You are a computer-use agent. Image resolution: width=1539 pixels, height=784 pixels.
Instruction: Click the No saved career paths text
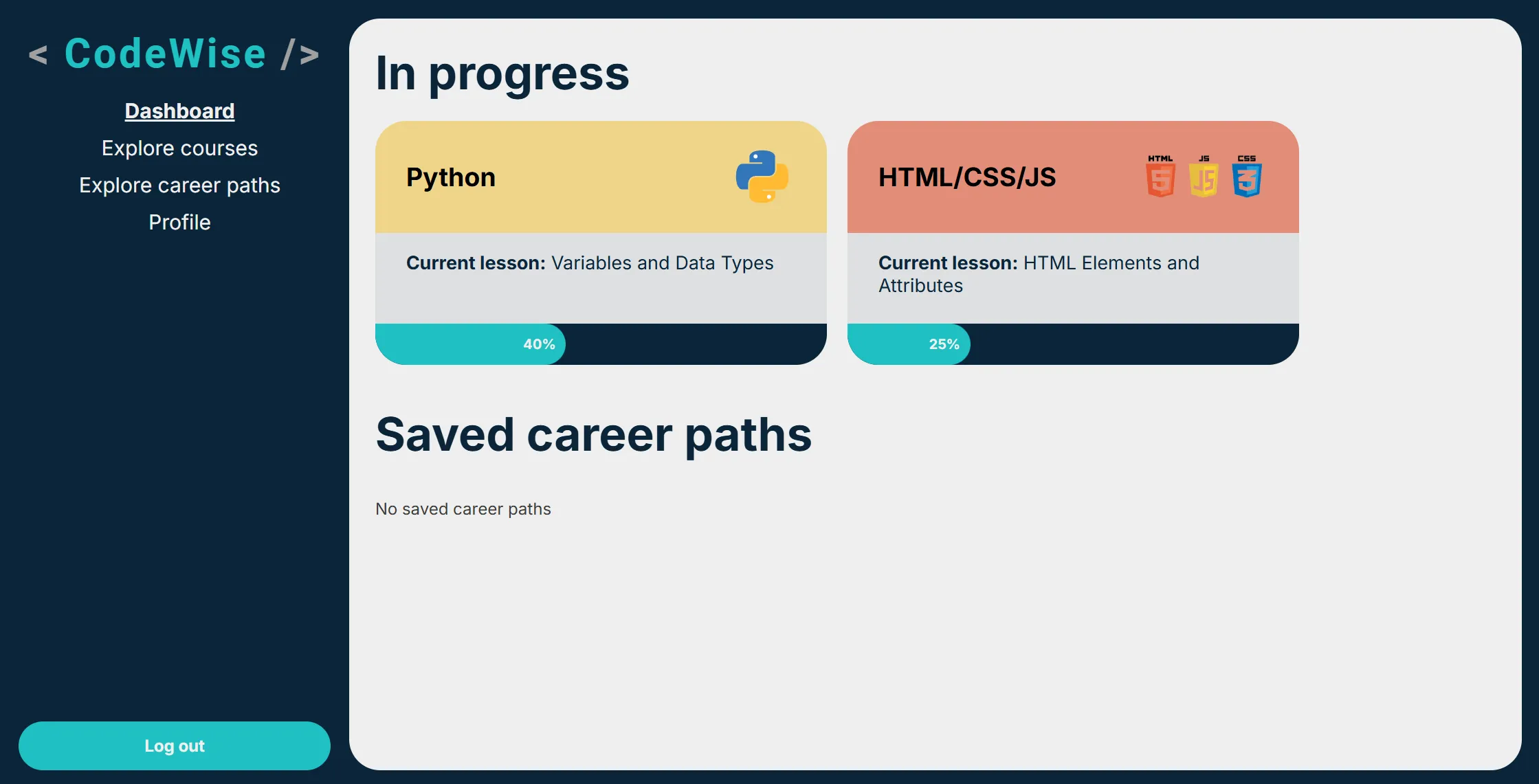(x=463, y=509)
